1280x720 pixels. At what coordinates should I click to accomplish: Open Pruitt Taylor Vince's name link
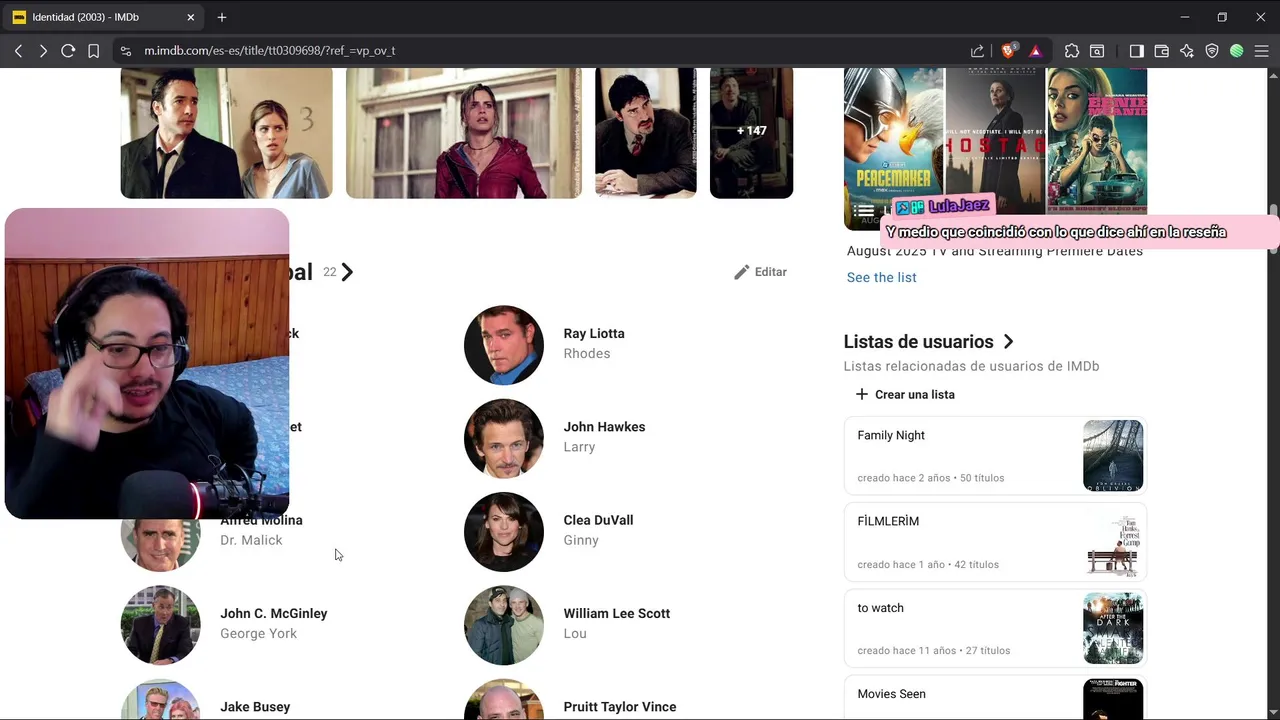click(x=620, y=707)
